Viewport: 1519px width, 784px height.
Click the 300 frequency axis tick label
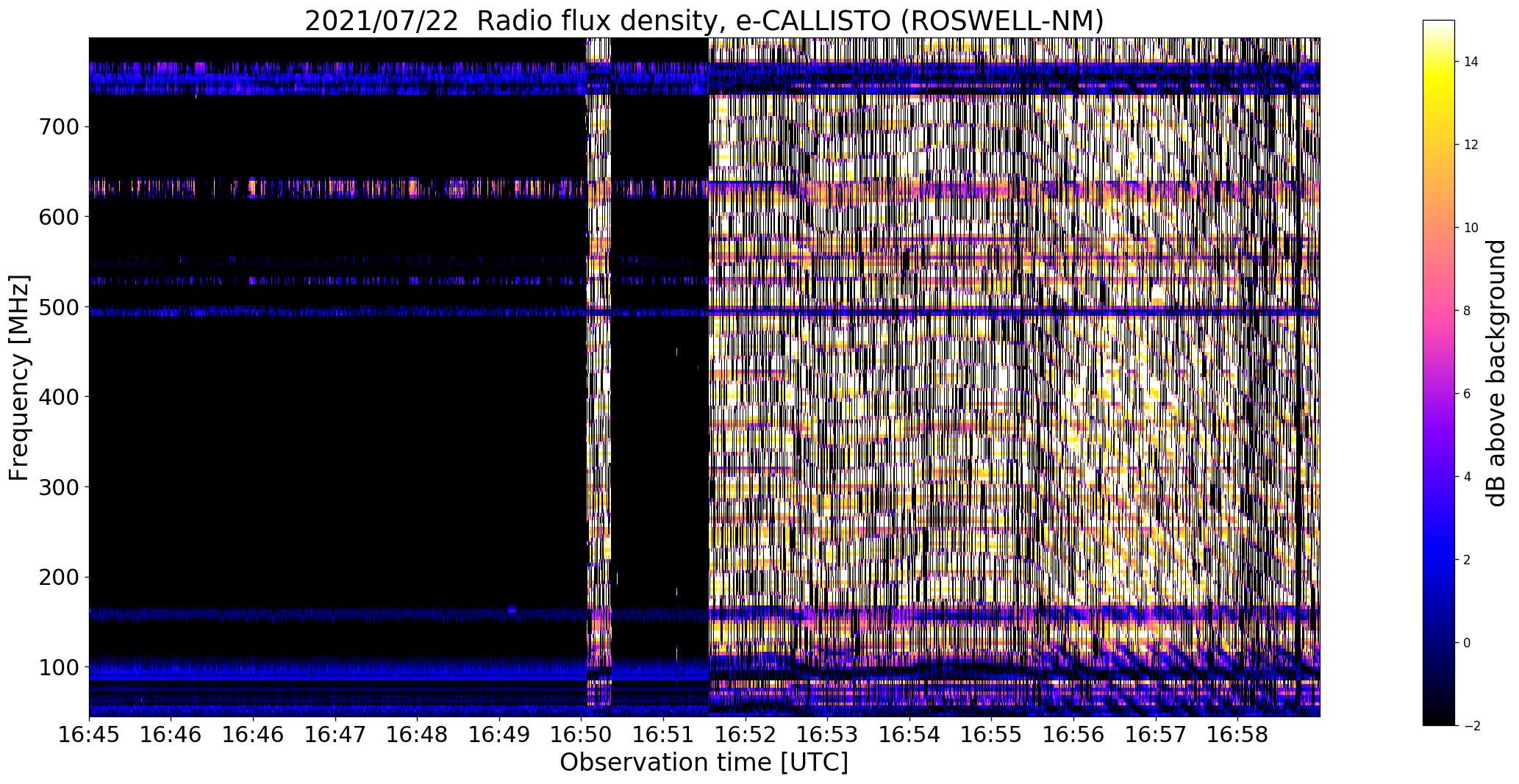57,486
